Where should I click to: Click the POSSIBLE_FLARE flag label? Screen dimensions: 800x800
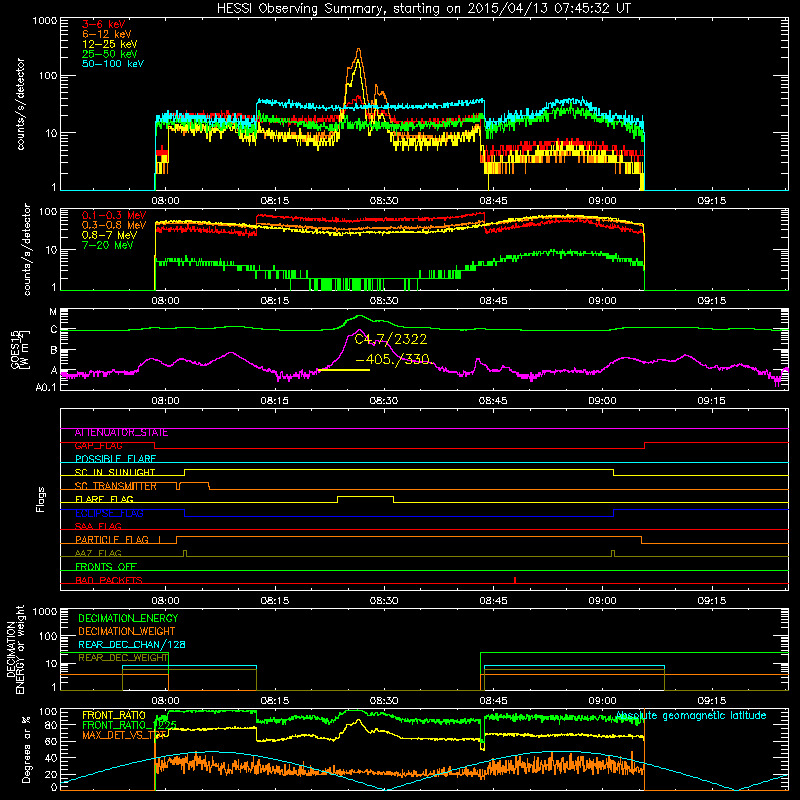pyautogui.click(x=115, y=459)
